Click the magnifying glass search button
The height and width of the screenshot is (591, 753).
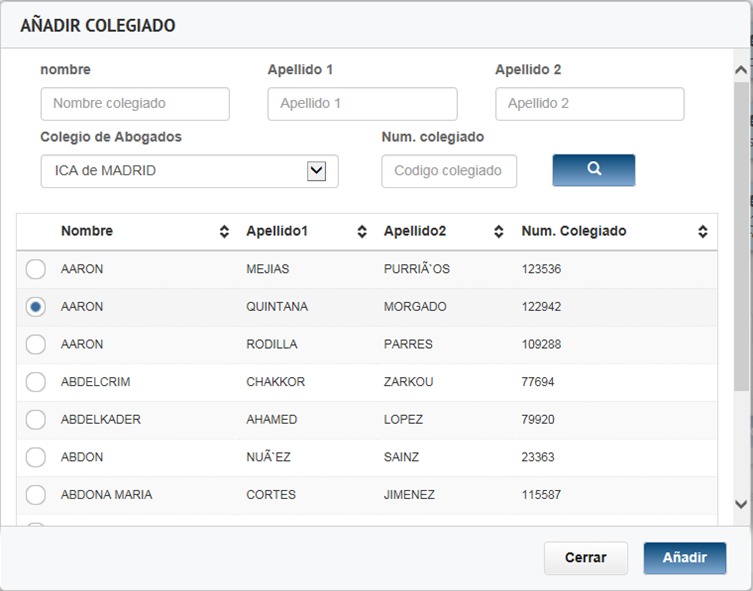[x=593, y=170]
